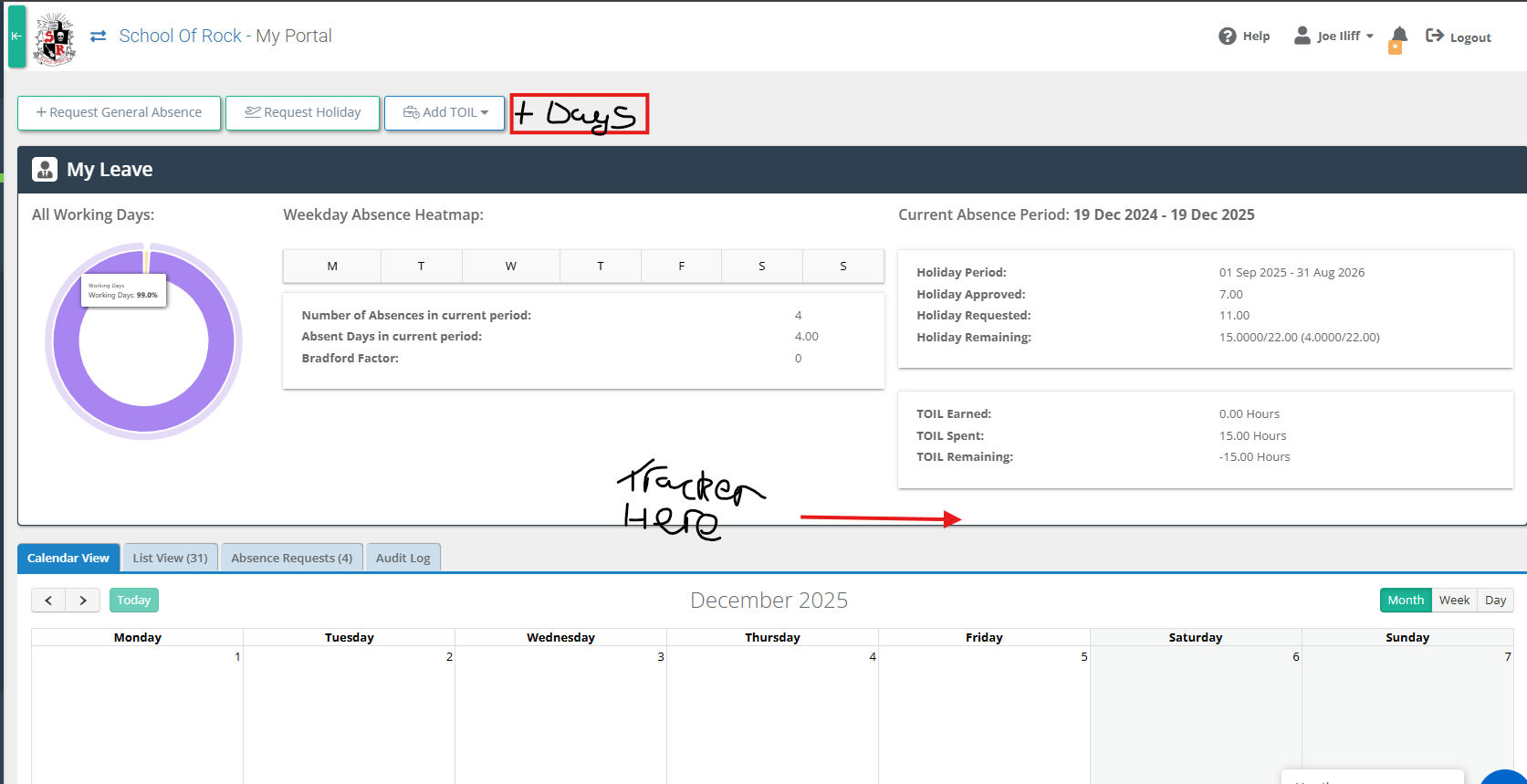The width and height of the screenshot is (1527, 784).
Task: Open the Joe Iliff user menu
Action: [x=1334, y=37]
